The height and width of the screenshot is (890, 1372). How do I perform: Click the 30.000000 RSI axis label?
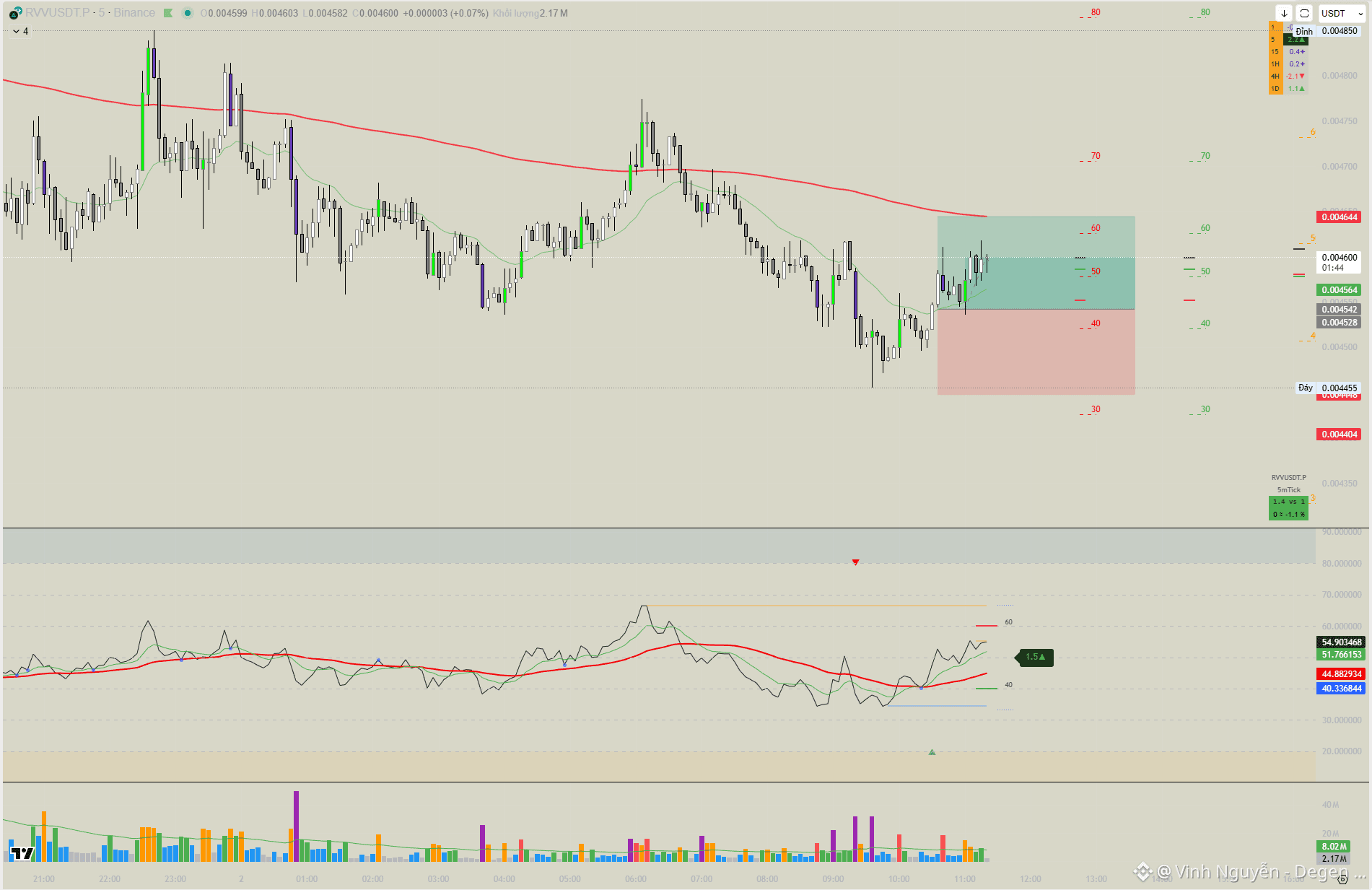(1342, 720)
